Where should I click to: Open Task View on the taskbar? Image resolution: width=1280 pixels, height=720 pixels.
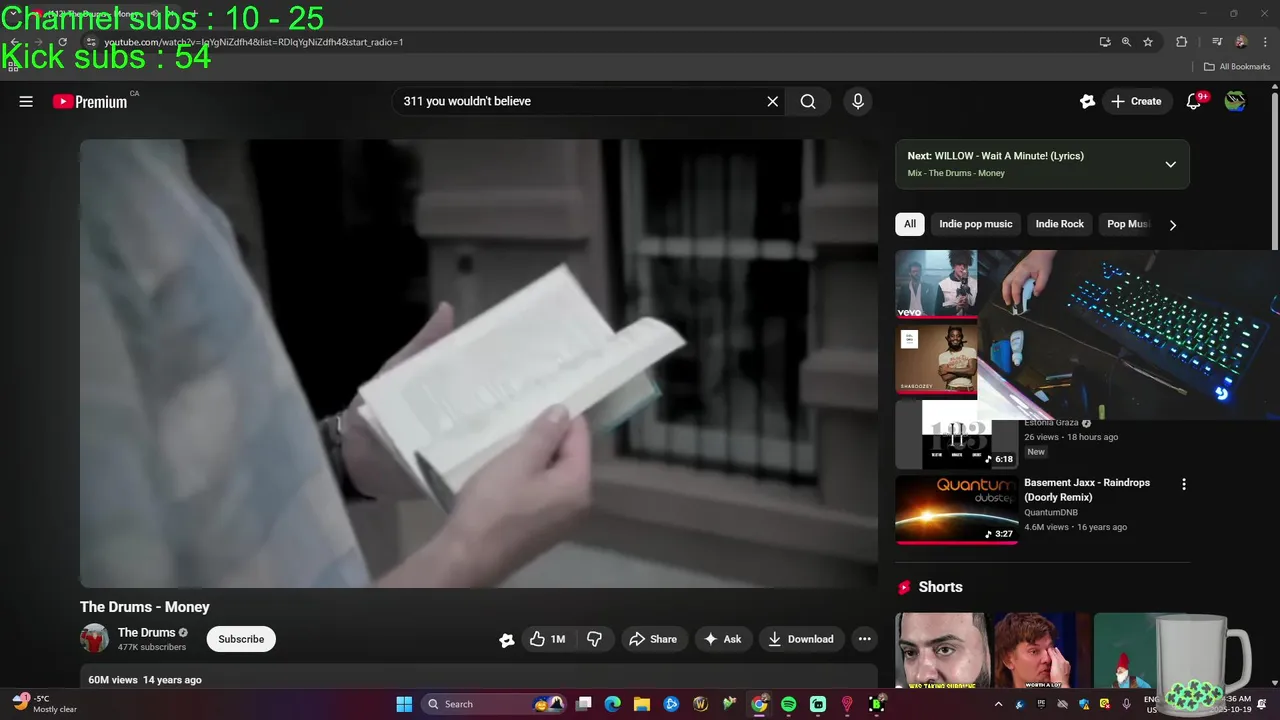click(584, 704)
